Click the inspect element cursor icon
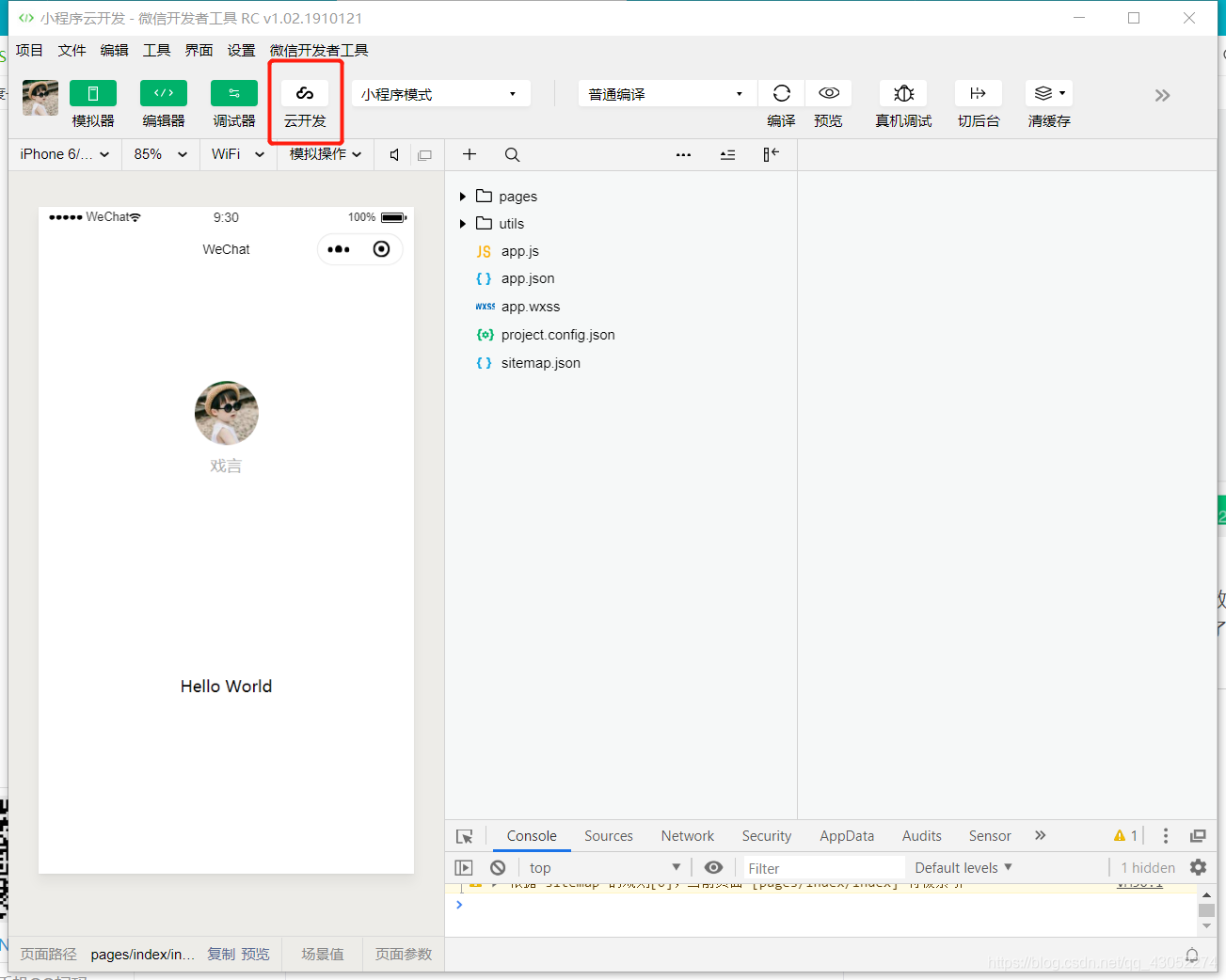Viewport: 1226px width, 980px height. [465, 836]
